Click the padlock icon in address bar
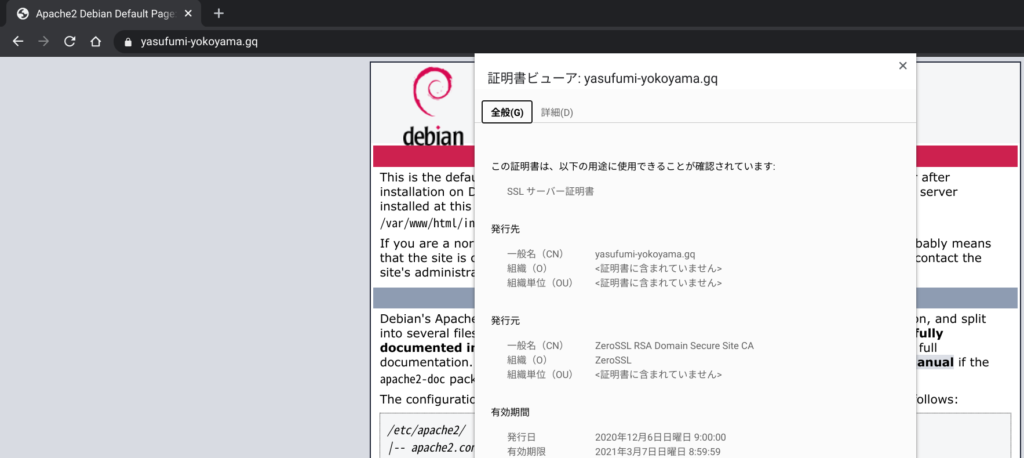The height and width of the screenshot is (458, 1024). [x=128, y=42]
